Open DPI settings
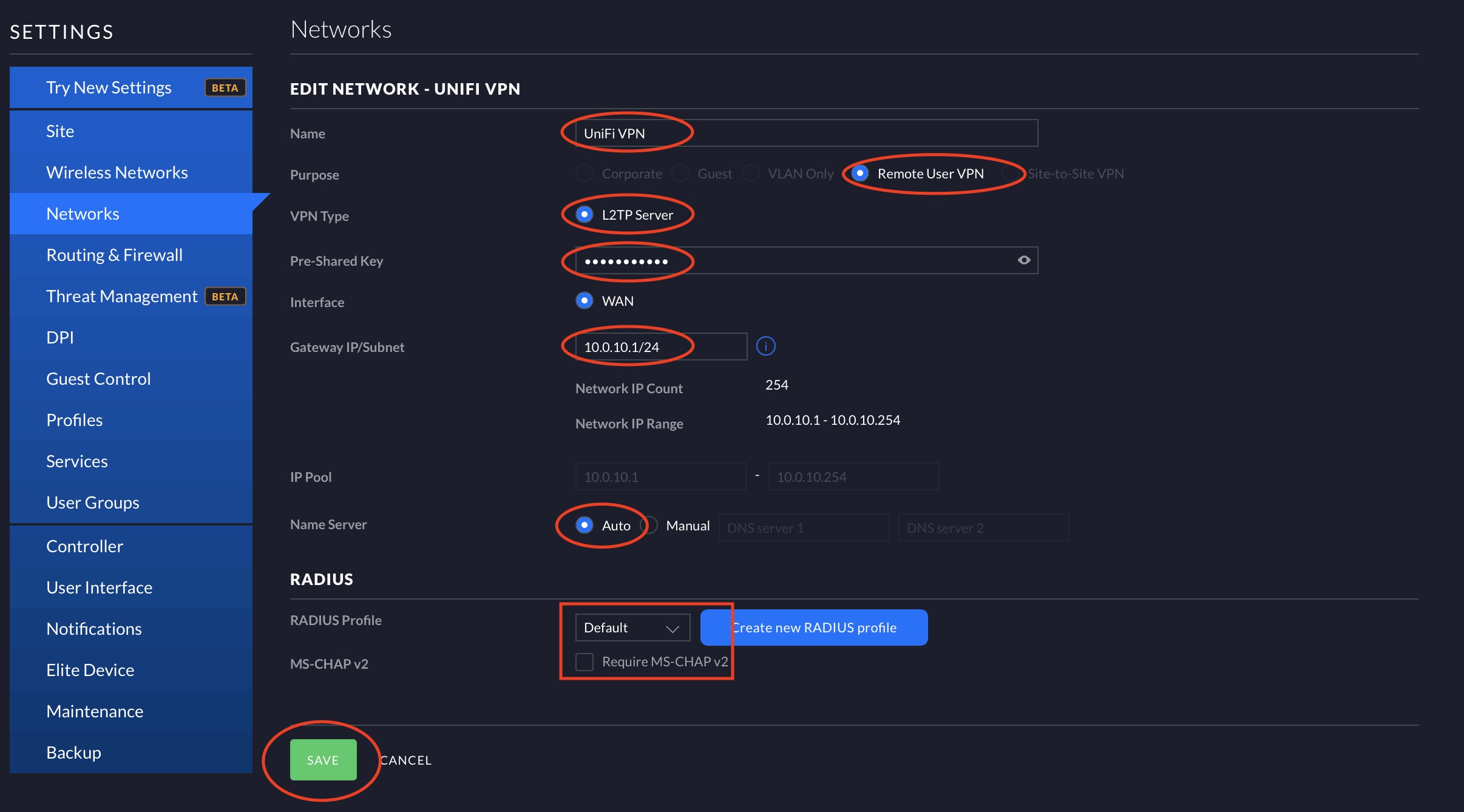1464x812 pixels. tap(131, 337)
